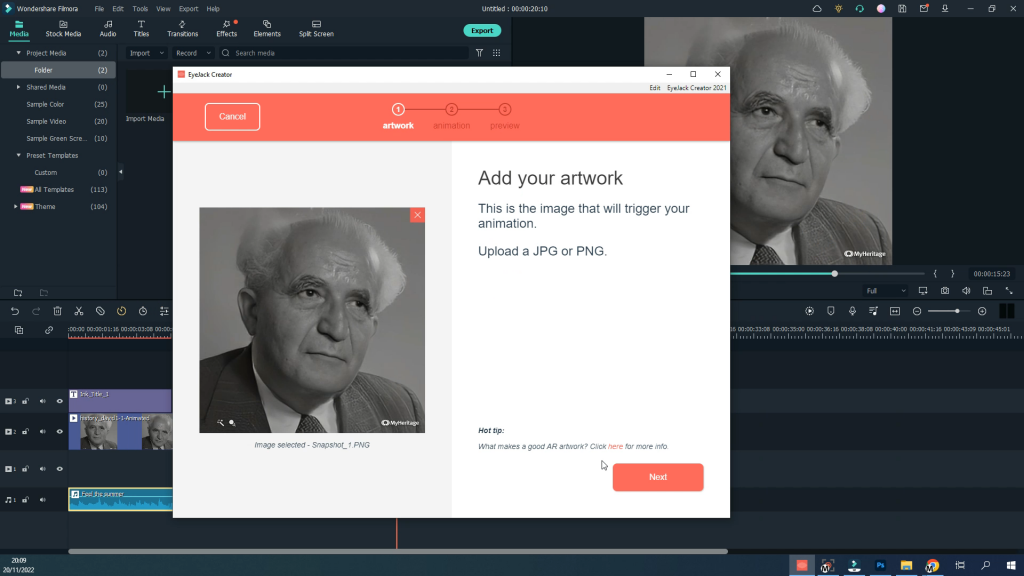Zoom out timeline with minus icon
The width and height of the screenshot is (1024, 576).
(917, 312)
